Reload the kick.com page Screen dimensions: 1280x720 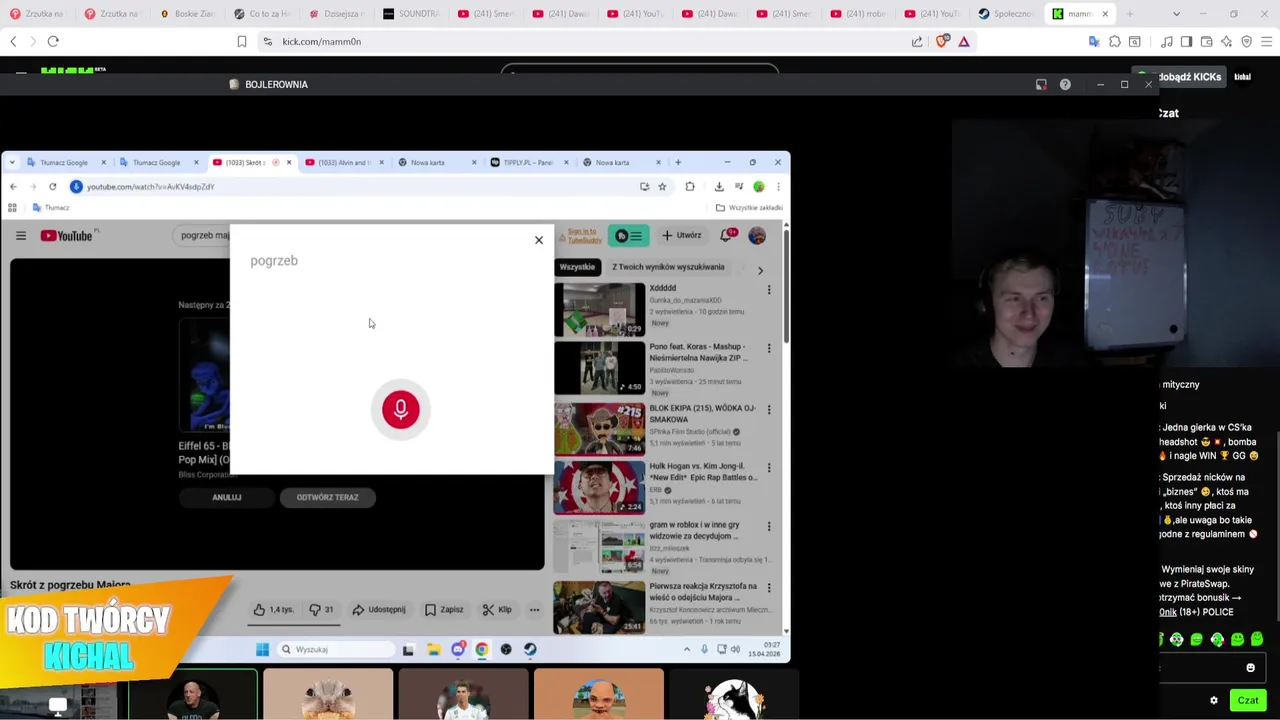click(53, 41)
